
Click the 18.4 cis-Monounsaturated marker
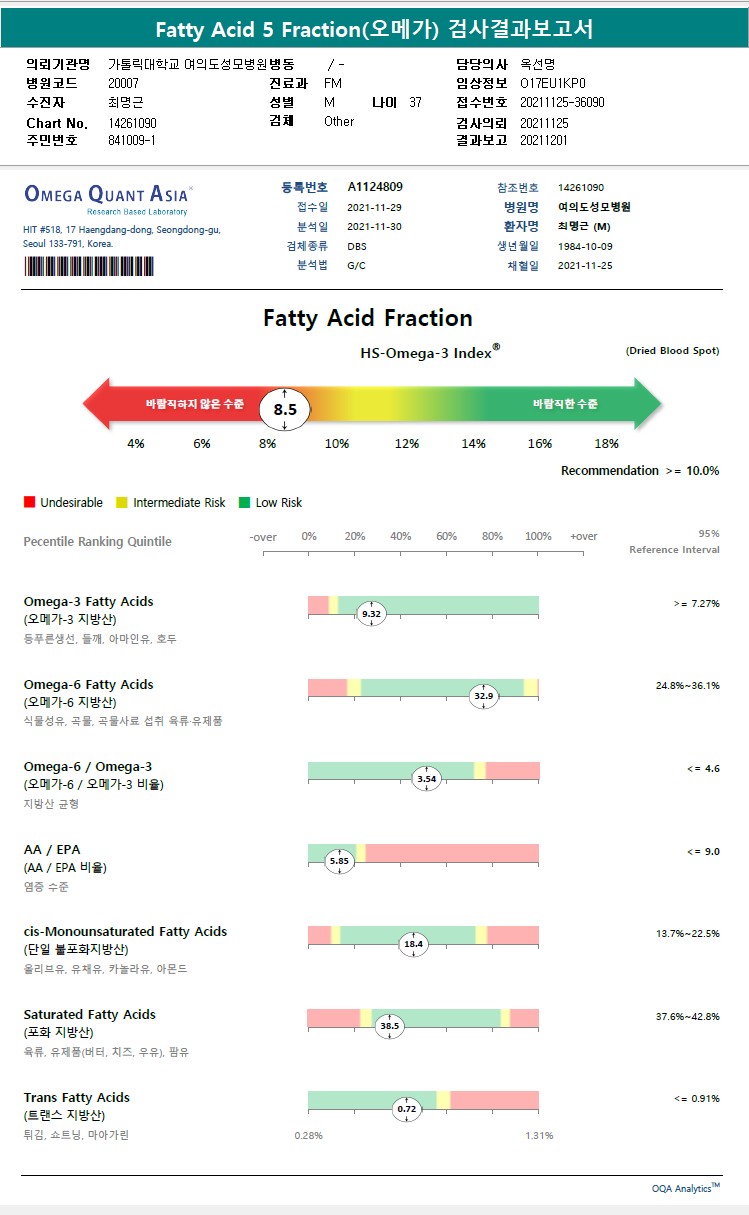413,943
